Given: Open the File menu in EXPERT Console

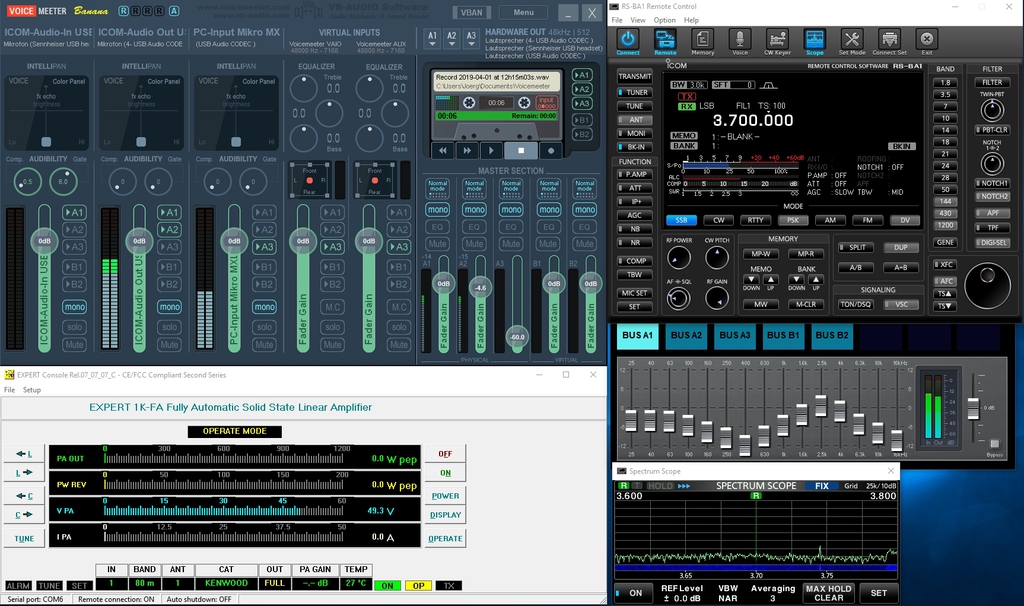Looking at the screenshot, I should (9, 390).
